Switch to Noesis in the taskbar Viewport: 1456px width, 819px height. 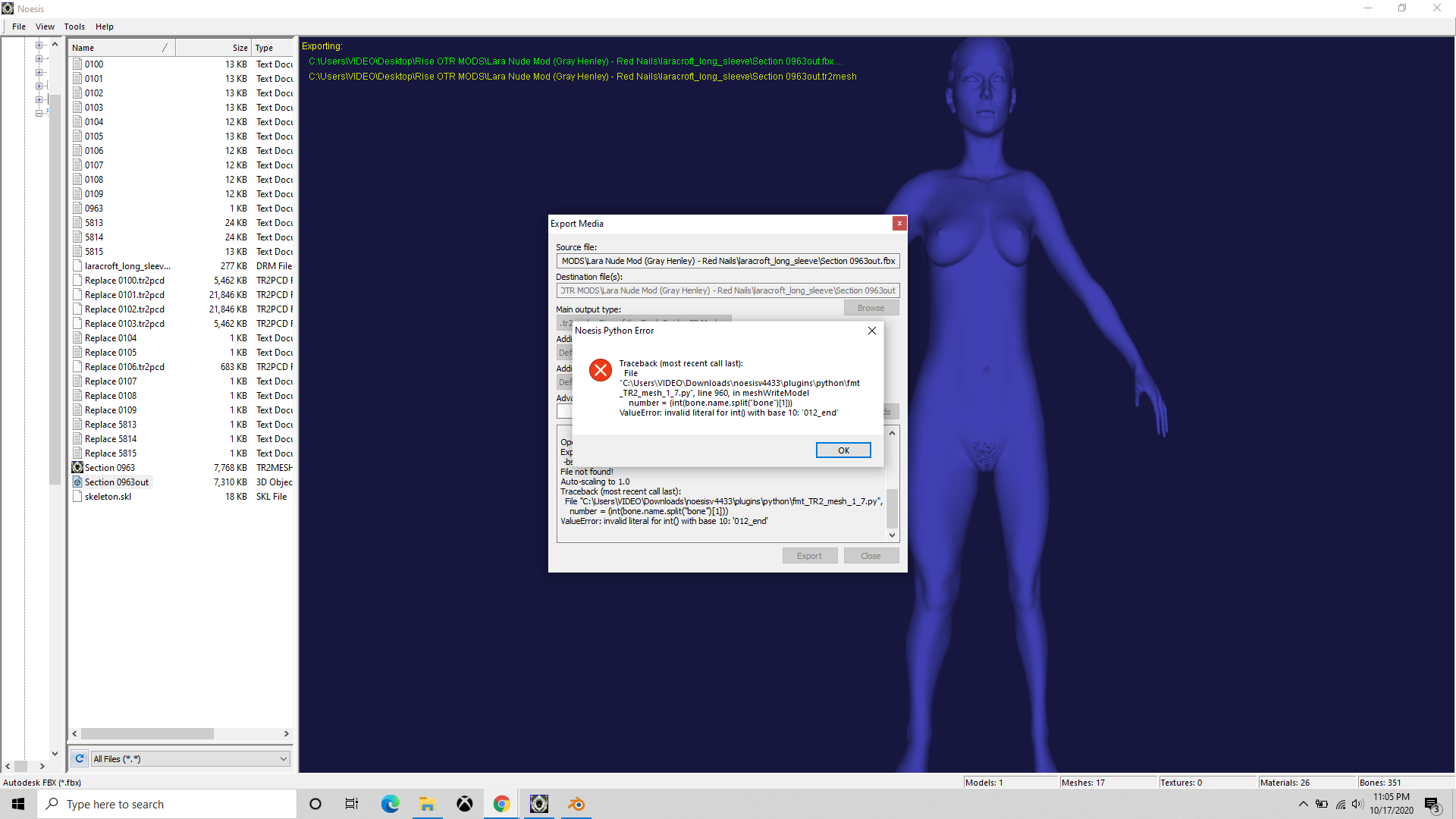(539, 804)
